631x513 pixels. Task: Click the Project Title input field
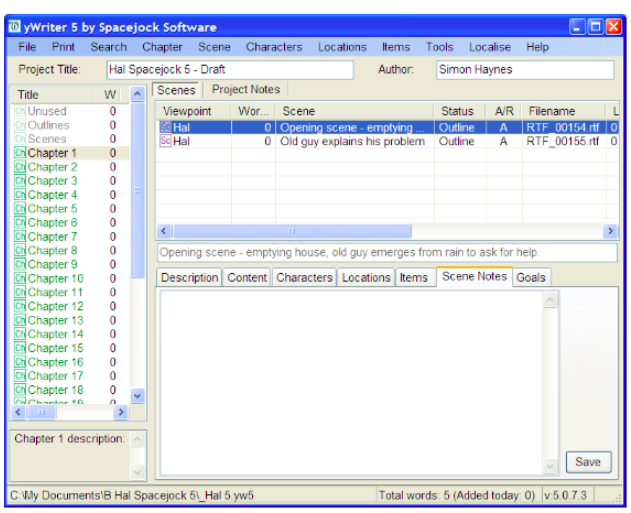tap(229, 70)
